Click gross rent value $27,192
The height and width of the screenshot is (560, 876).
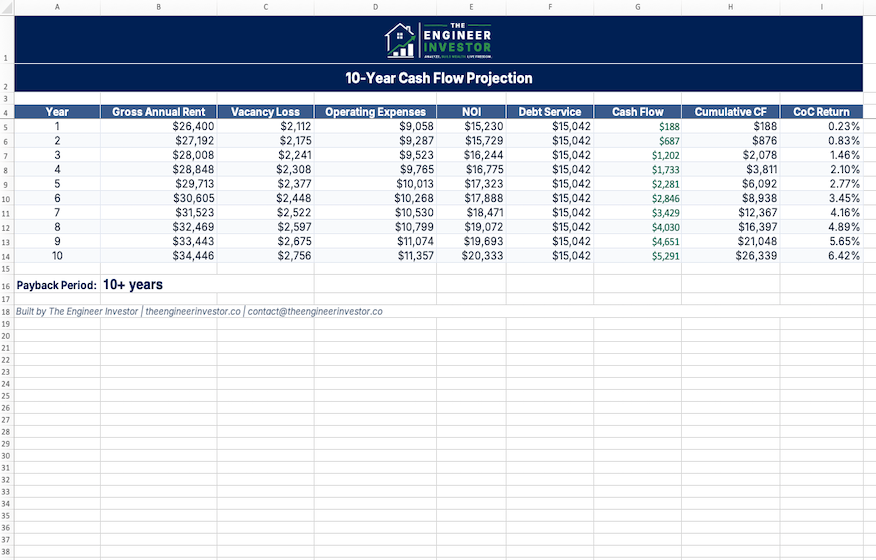coord(194,141)
